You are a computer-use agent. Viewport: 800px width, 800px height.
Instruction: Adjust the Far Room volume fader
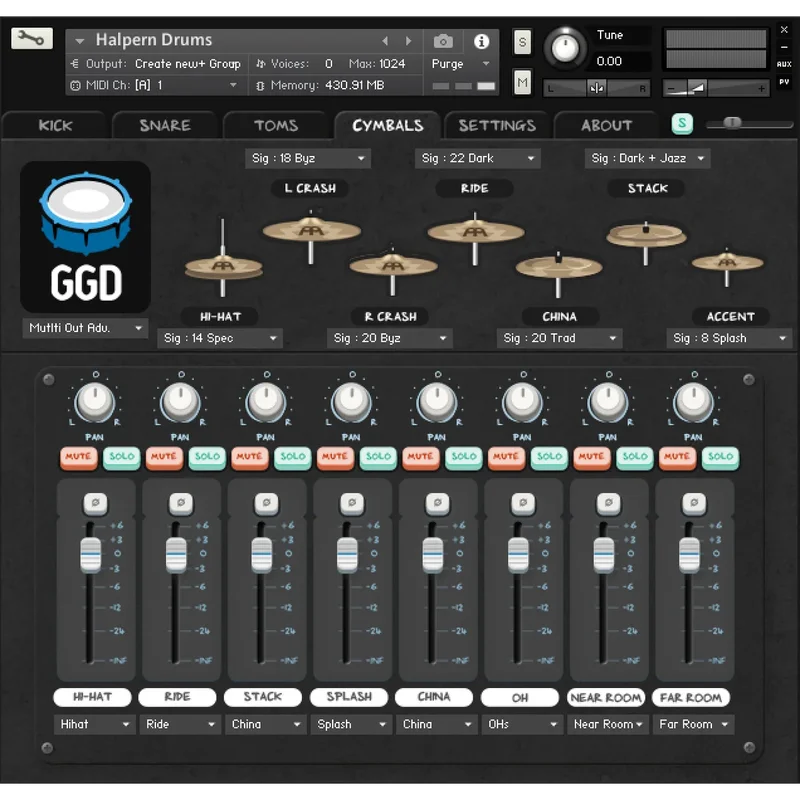pyautogui.click(x=689, y=555)
